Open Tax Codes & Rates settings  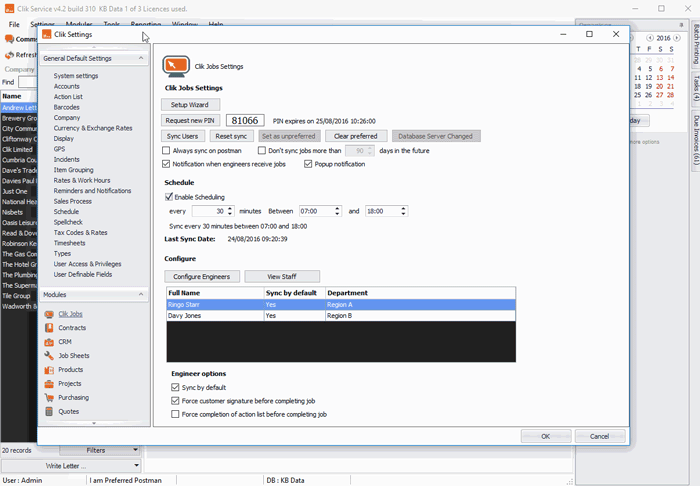pyautogui.click(x=81, y=232)
